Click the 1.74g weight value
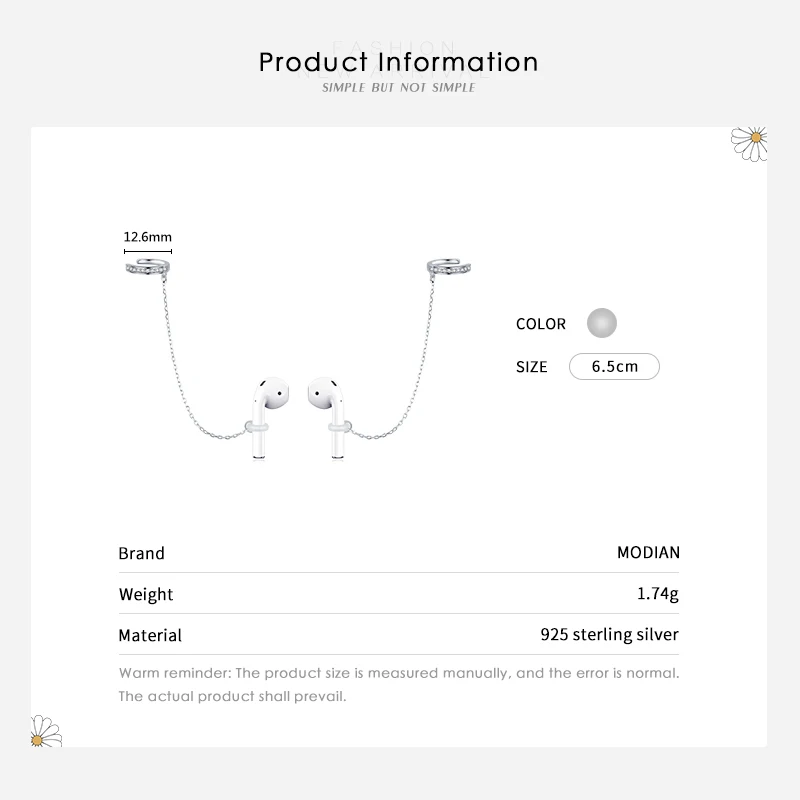This screenshot has height=800, width=800. pos(658,594)
